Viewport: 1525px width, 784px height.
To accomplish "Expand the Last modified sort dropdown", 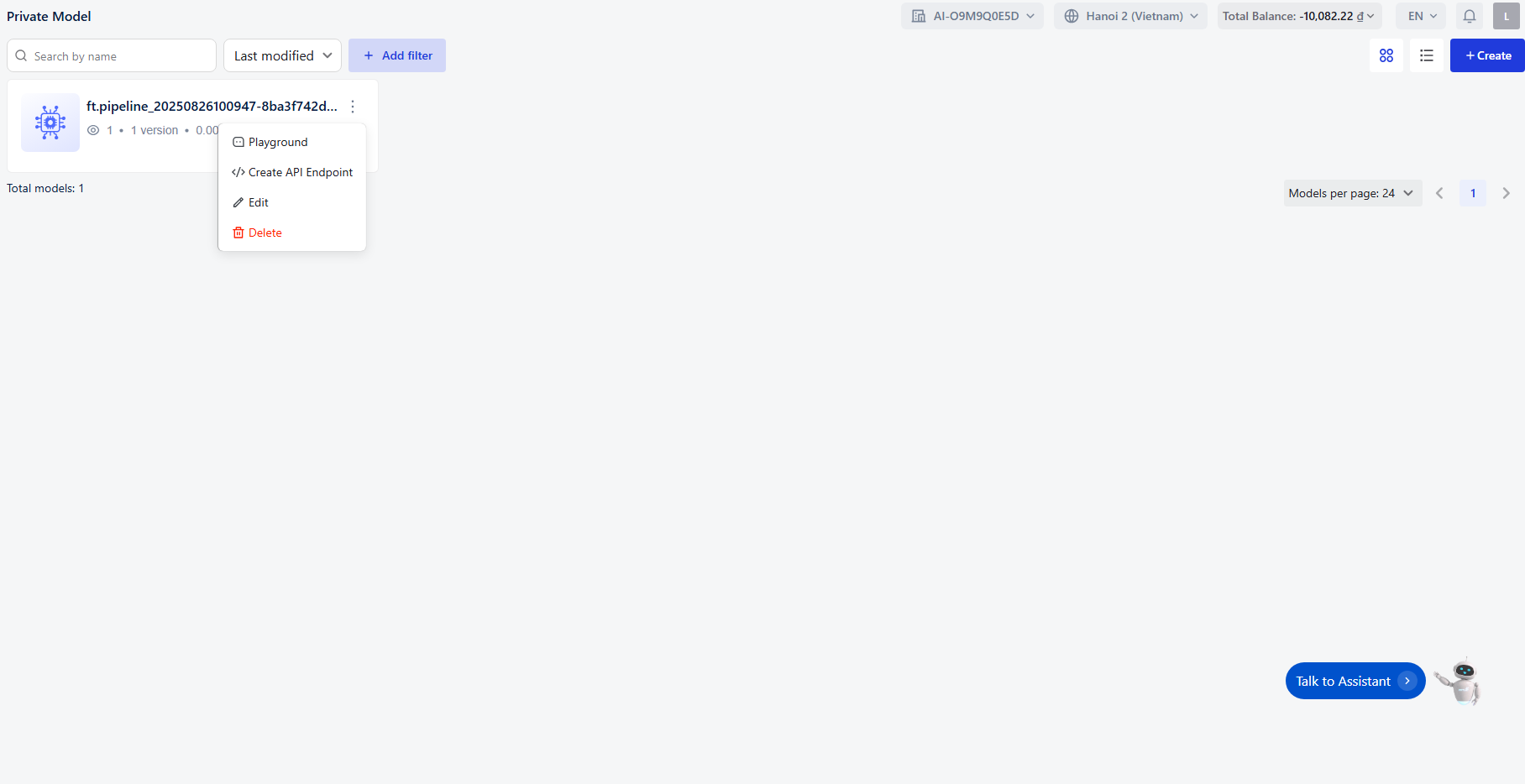I will 282,55.
